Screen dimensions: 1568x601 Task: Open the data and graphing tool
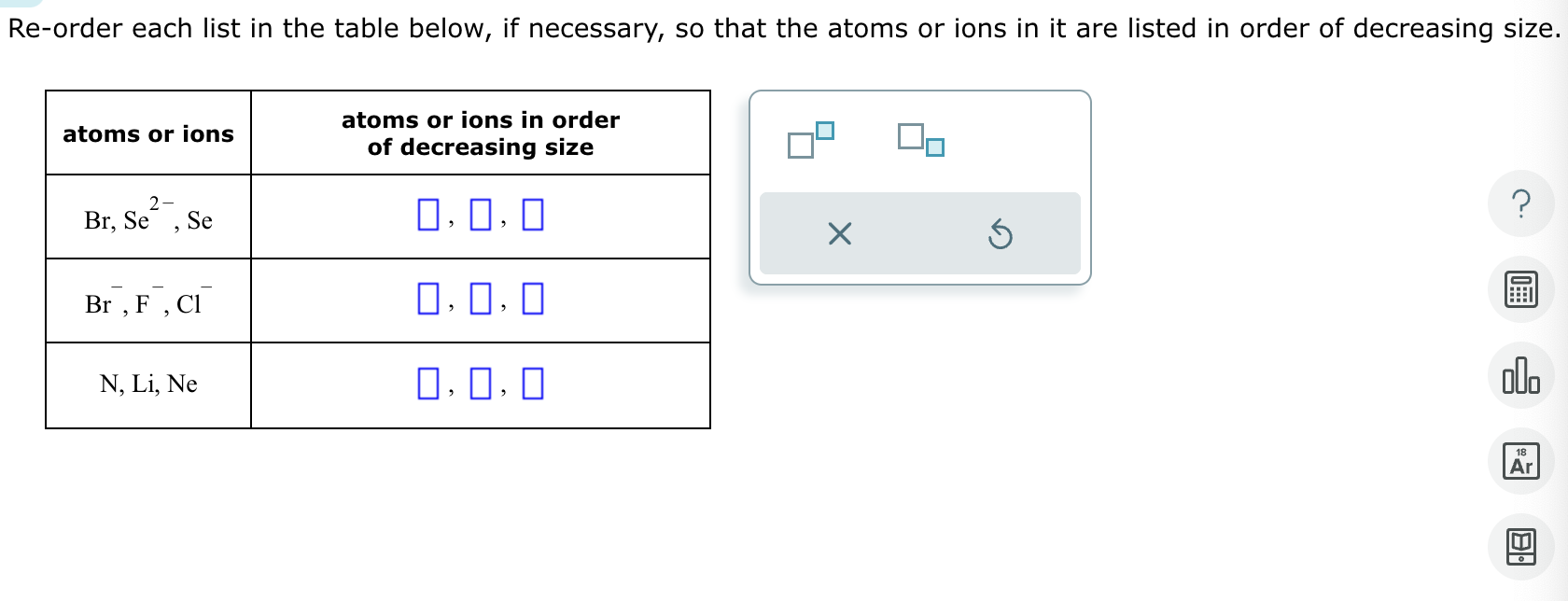(1521, 375)
